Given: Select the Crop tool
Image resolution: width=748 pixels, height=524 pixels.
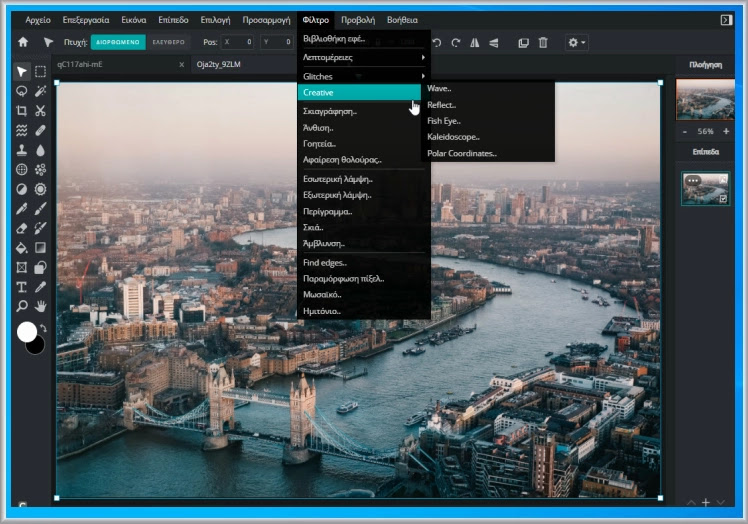Looking at the screenshot, I should click(21, 111).
